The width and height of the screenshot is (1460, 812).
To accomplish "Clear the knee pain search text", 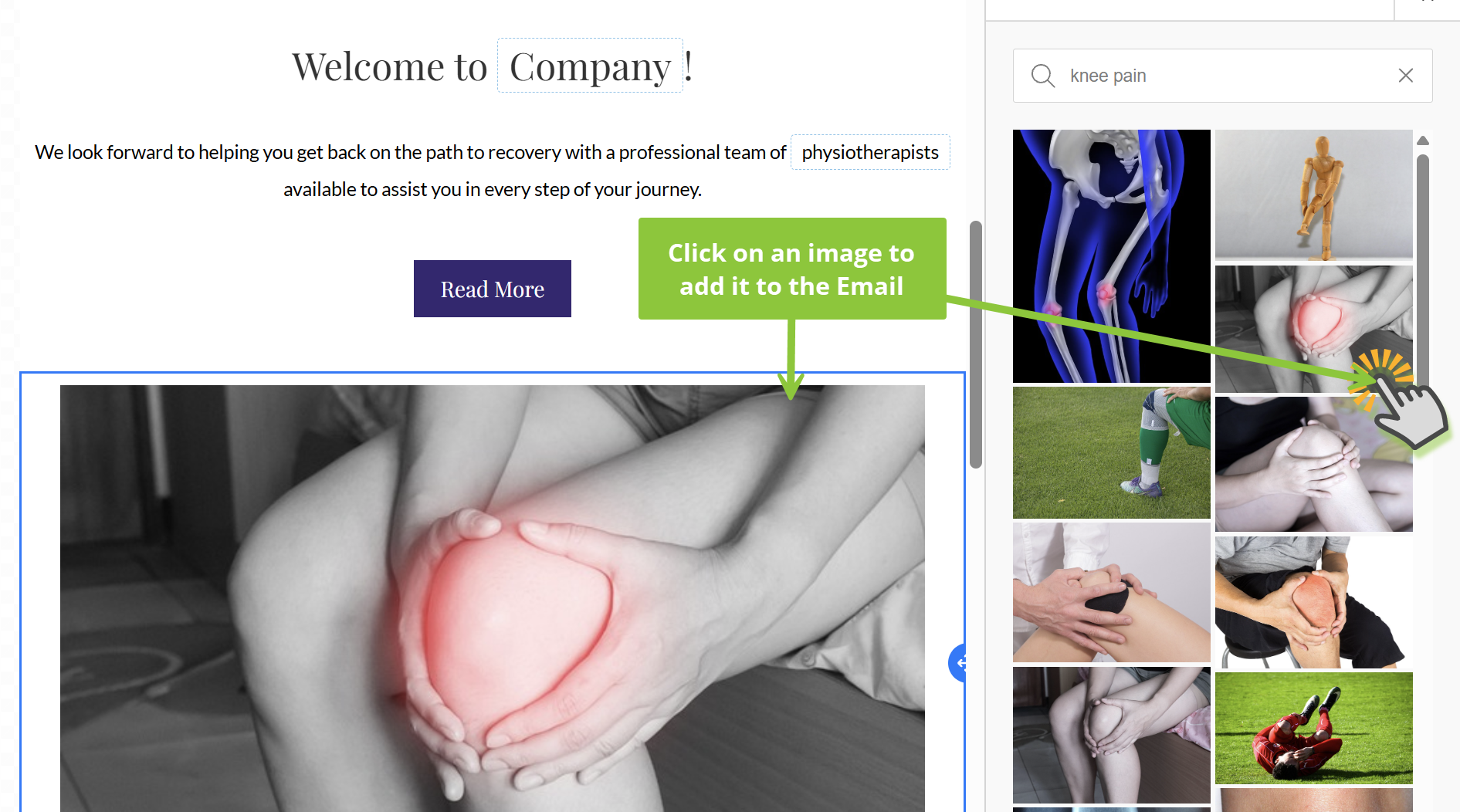I will click(1405, 76).
